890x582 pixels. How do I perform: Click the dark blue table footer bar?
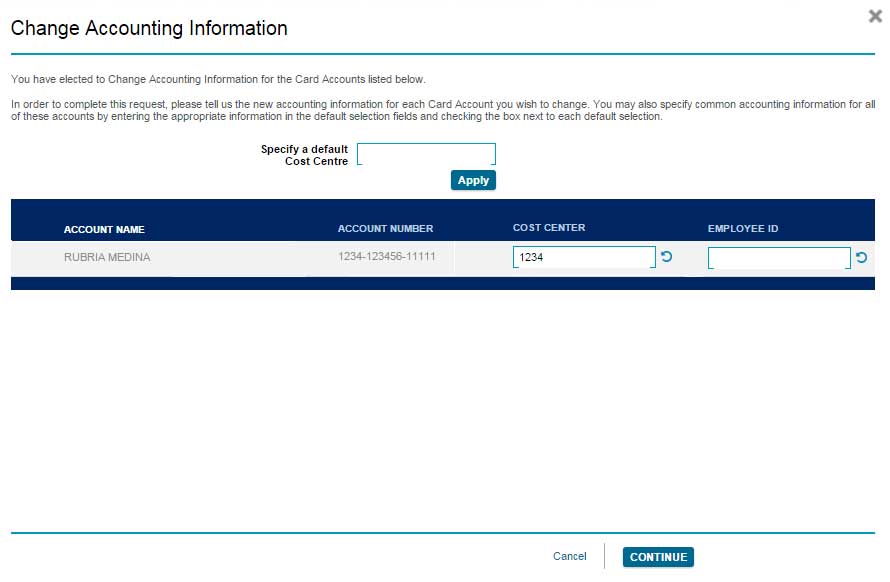(440, 283)
